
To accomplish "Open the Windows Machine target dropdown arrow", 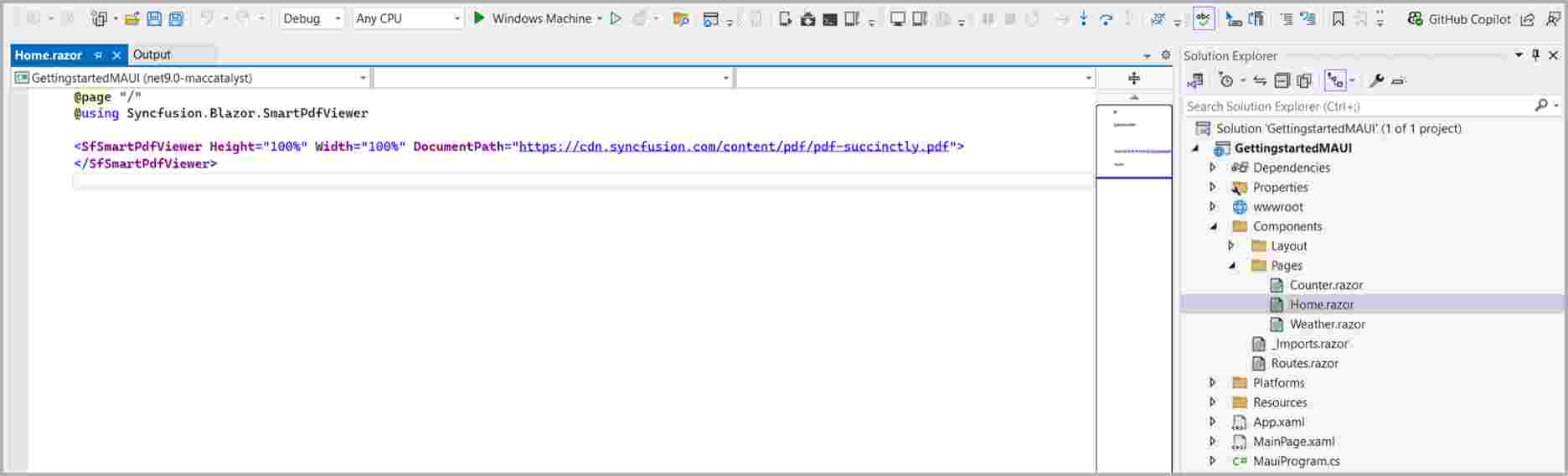I will 600,18.
